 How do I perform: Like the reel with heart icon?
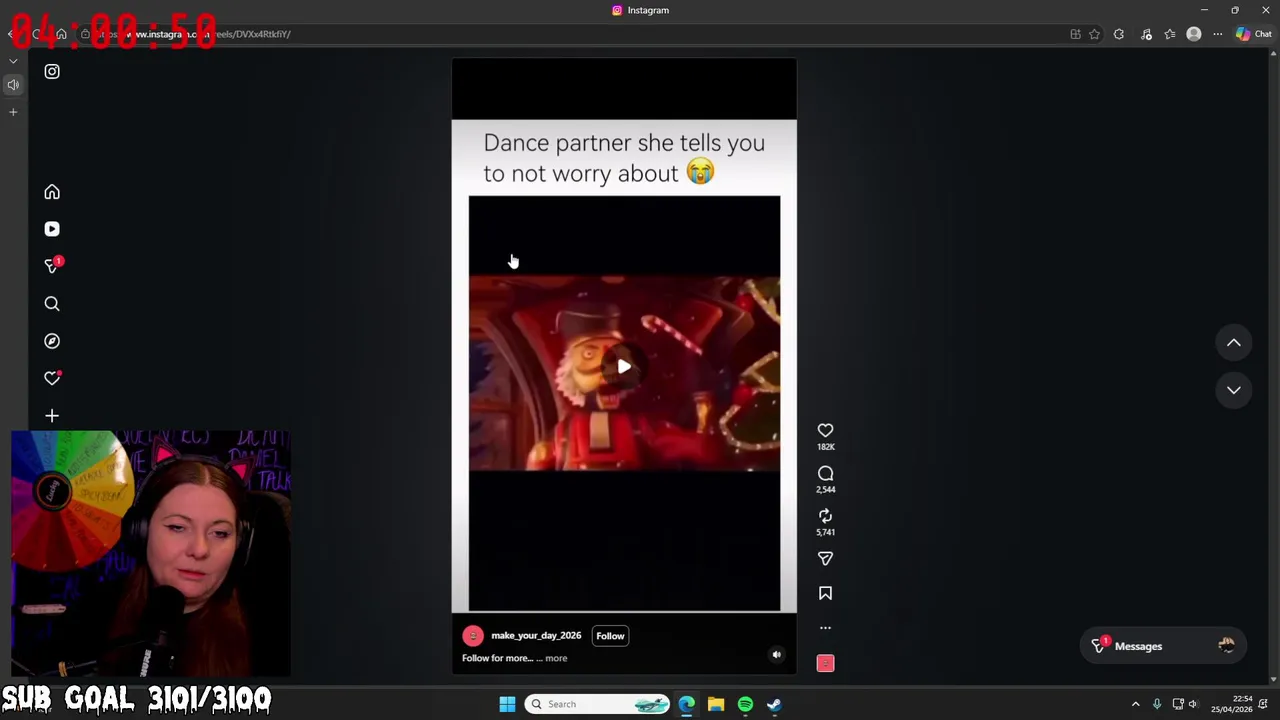[x=825, y=430]
